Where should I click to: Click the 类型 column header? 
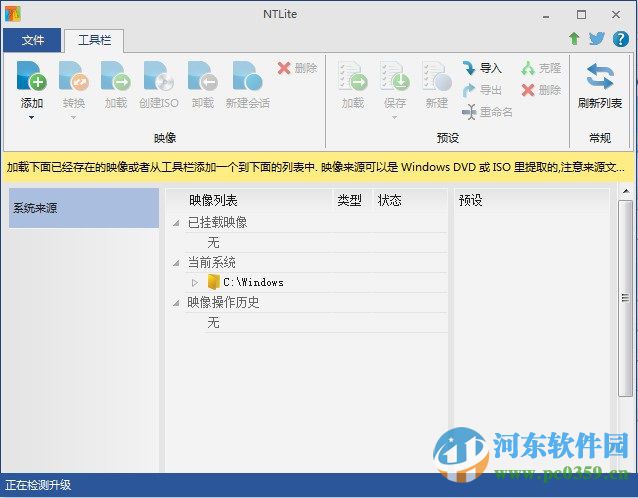pyautogui.click(x=351, y=200)
